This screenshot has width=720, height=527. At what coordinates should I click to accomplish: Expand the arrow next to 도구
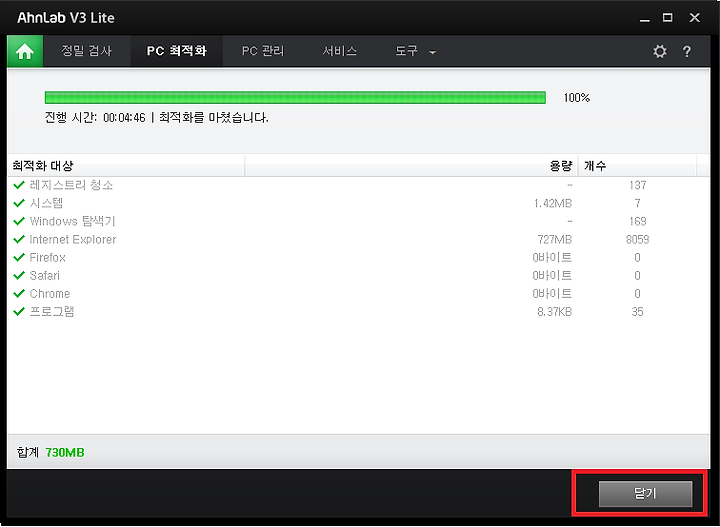432,53
